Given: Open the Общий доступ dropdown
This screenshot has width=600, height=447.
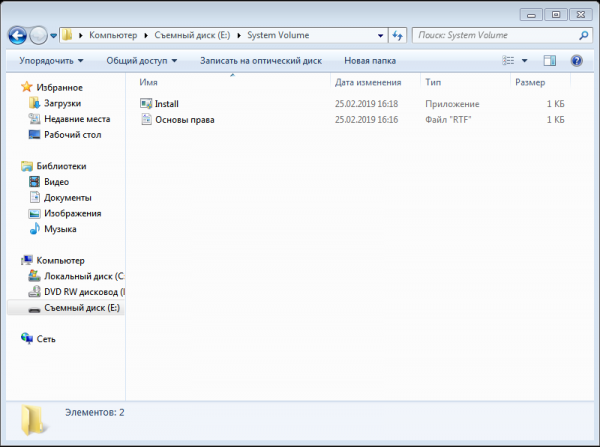Looking at the screenshot, I should 141,60.
